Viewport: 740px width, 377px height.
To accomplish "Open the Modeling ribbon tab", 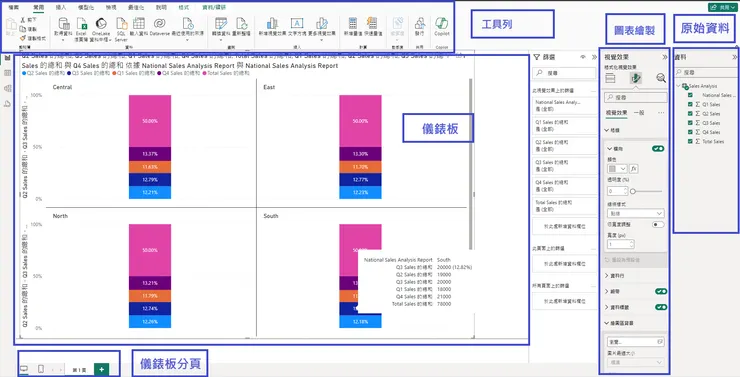I will (85, 8).
